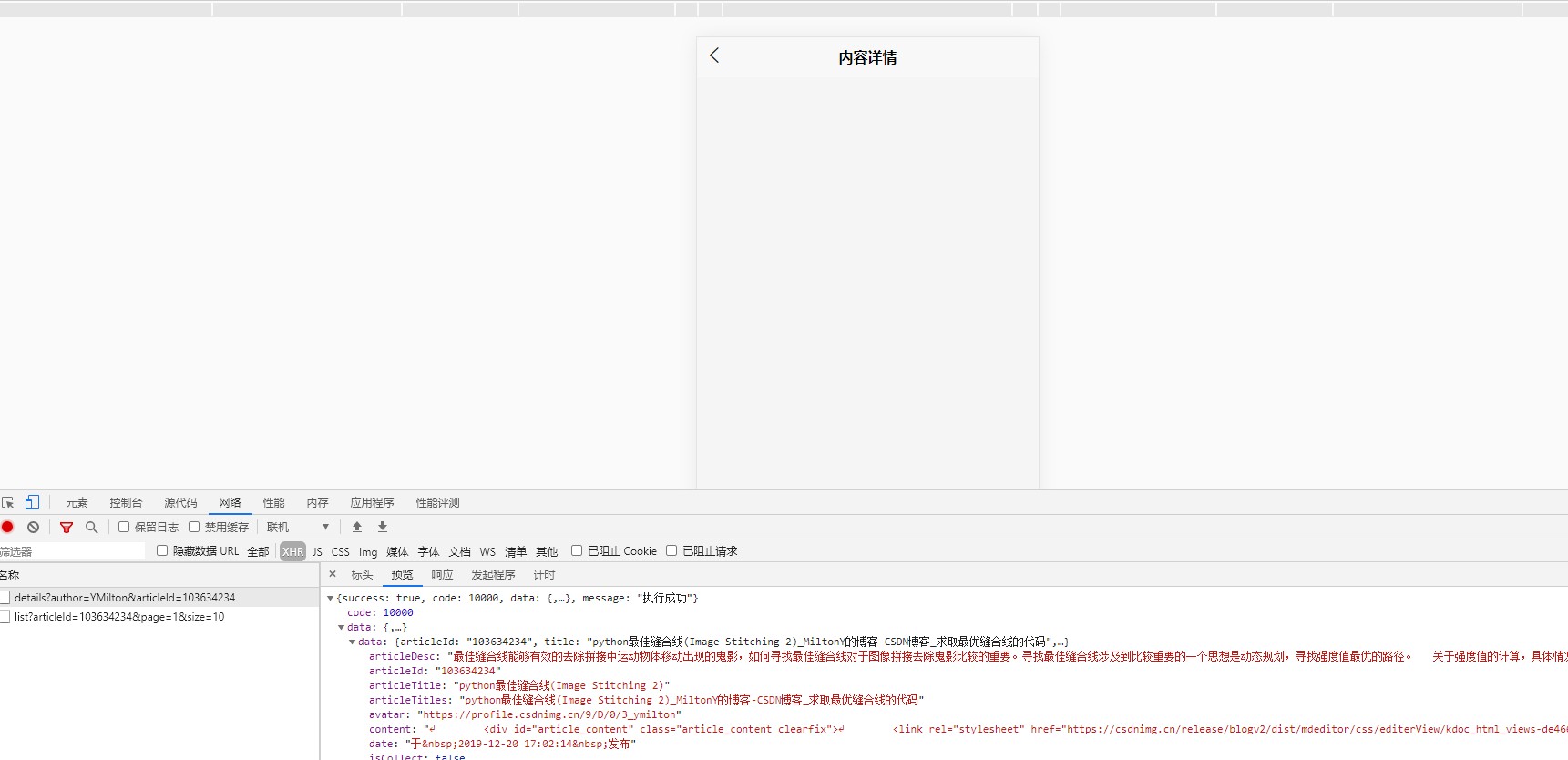Filter requests by 全部
Image resolution: width=1568 pixels, height=760 pixels.
tap(258, 551)
